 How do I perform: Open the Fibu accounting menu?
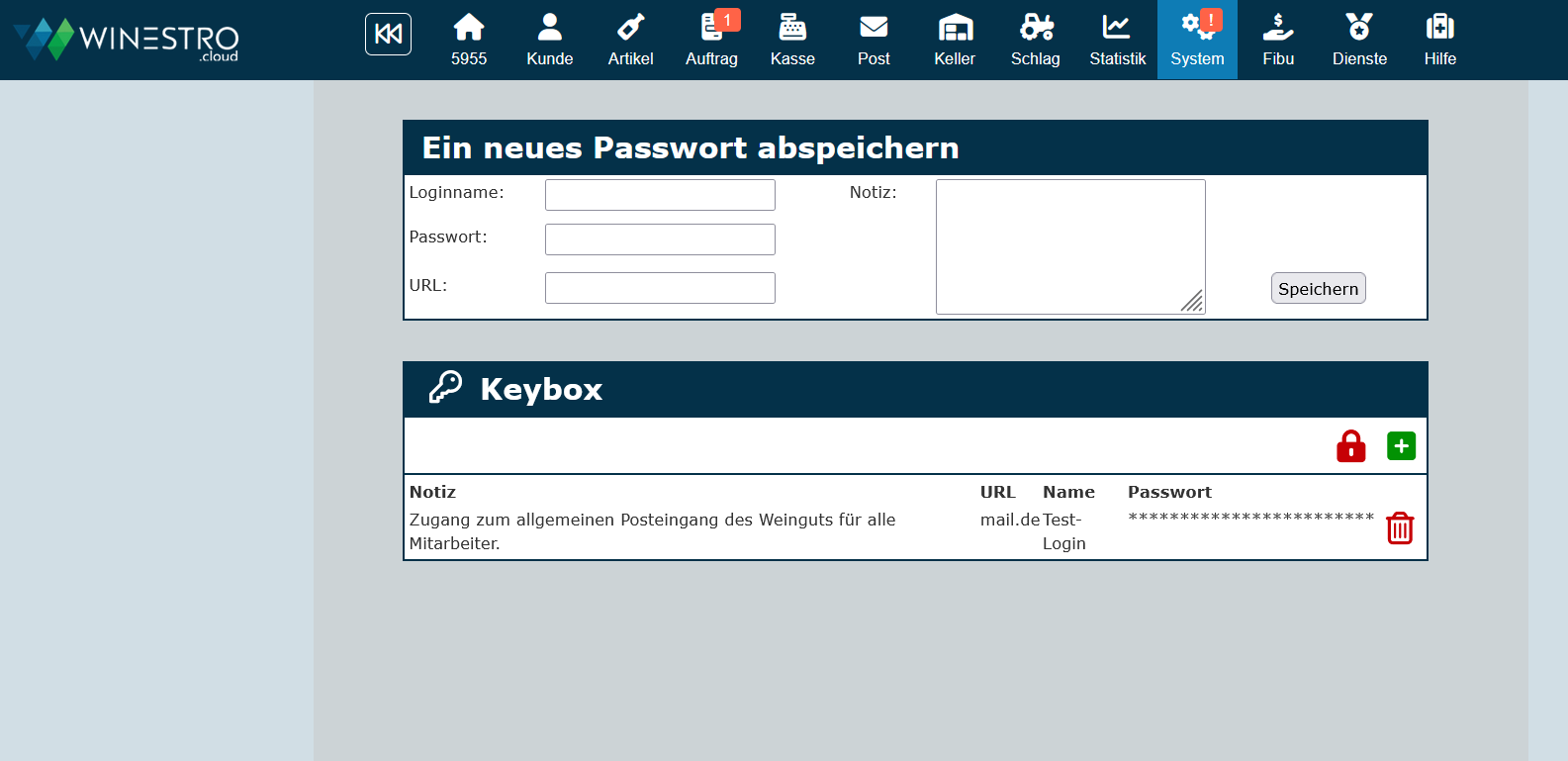1278,40
